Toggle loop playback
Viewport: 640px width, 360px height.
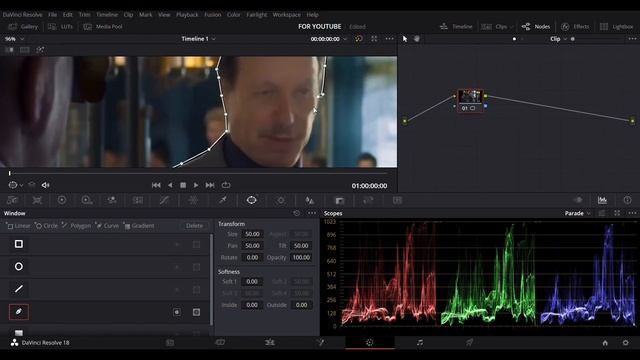click(x=226, y=185)
